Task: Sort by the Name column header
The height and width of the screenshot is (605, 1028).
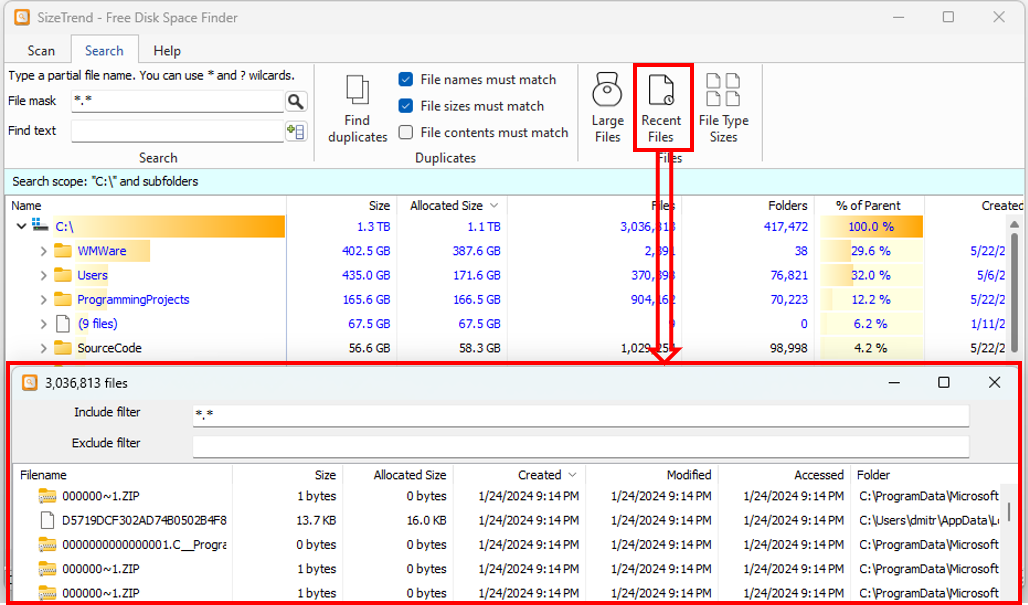Action: click(26, 206)
